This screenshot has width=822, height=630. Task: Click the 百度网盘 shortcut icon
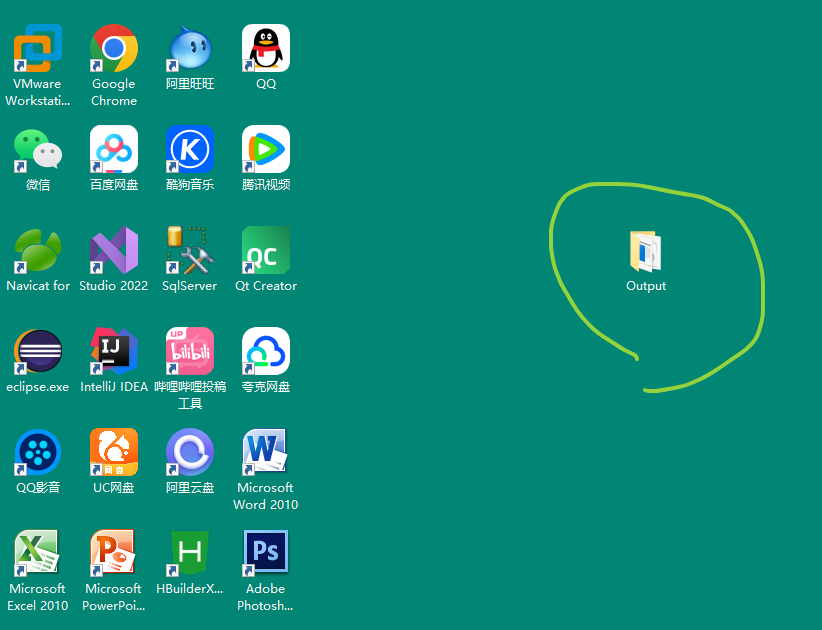pos(114,149)
